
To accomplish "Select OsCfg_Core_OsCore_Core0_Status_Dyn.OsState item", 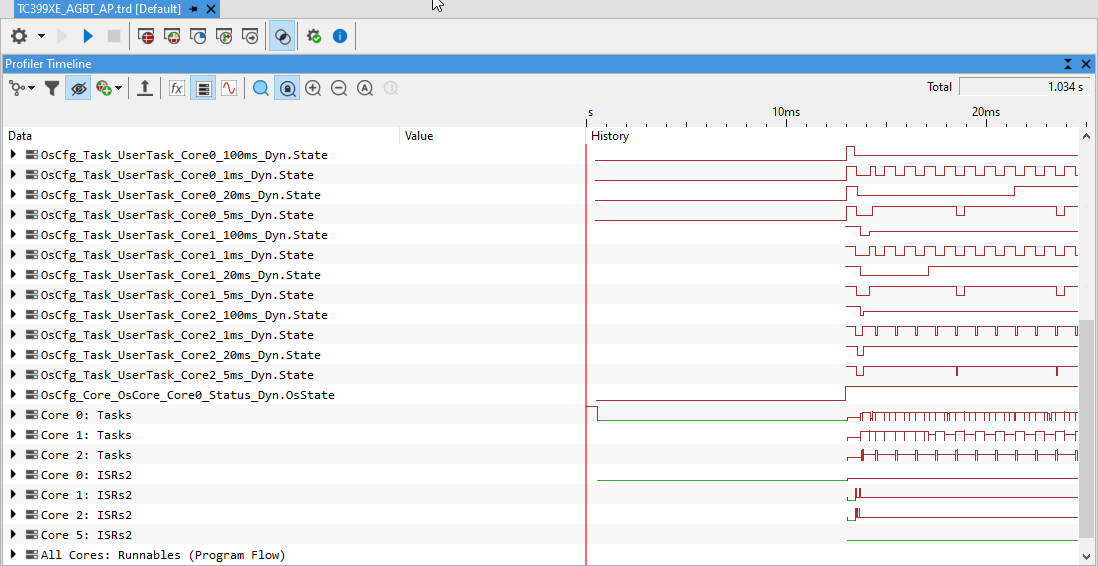I will pyautogui.click(x=188, y=395).
